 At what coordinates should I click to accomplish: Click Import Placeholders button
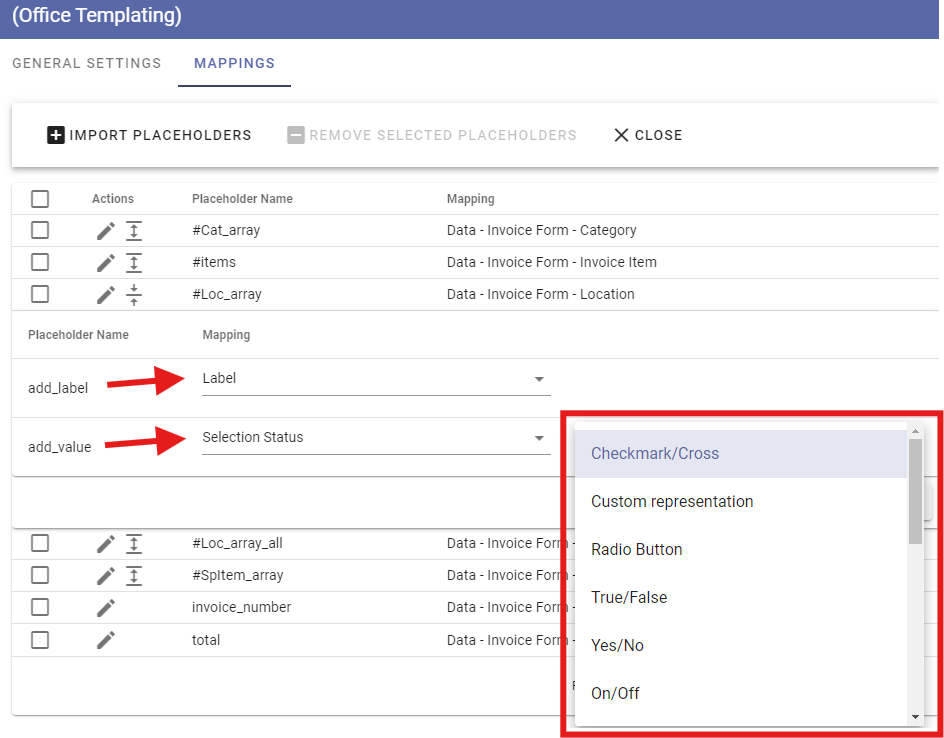149,135
